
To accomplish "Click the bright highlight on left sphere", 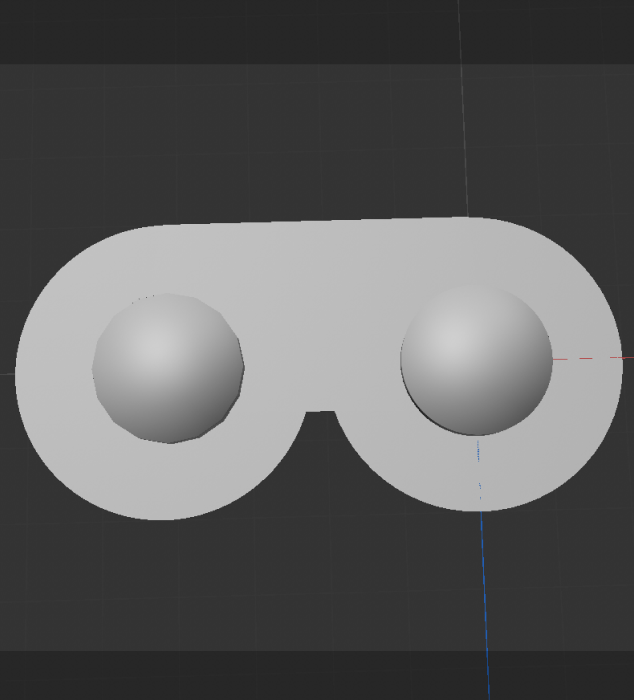I will pos(153,345).
